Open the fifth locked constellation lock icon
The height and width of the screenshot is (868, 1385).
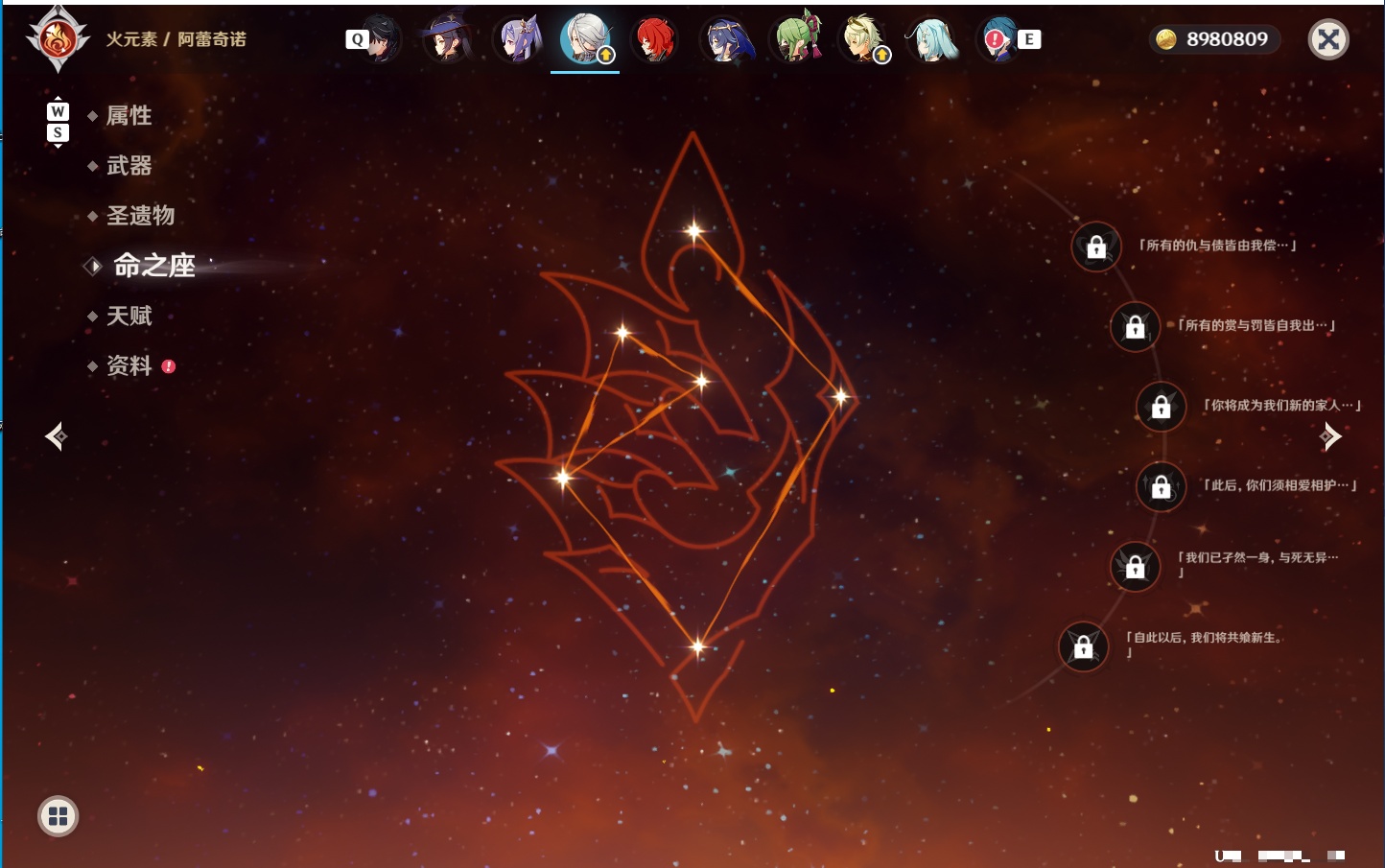(1135, 567)
